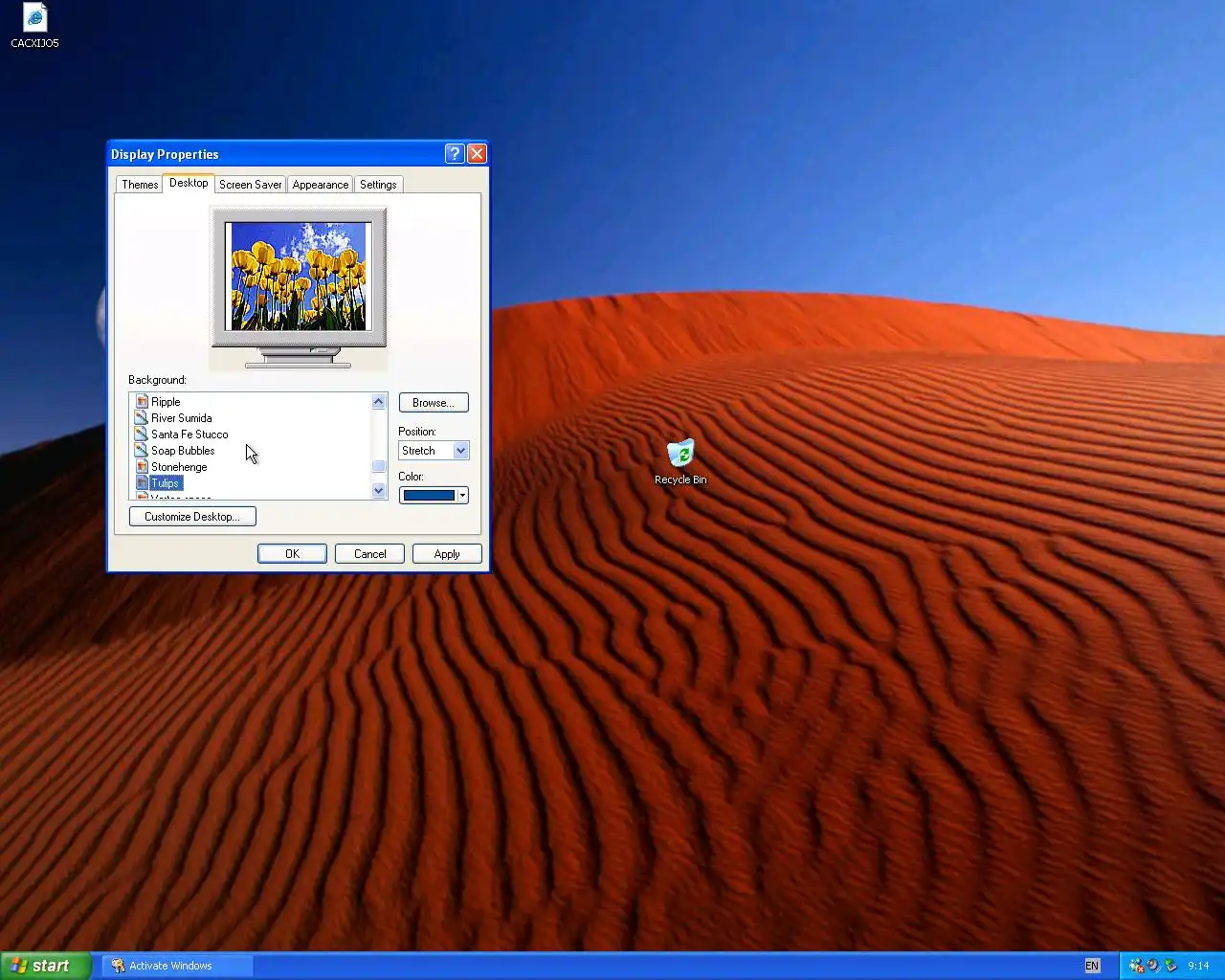
Task: Open the desktop Color picker dropdown
Action: click(x=434, y=495)
